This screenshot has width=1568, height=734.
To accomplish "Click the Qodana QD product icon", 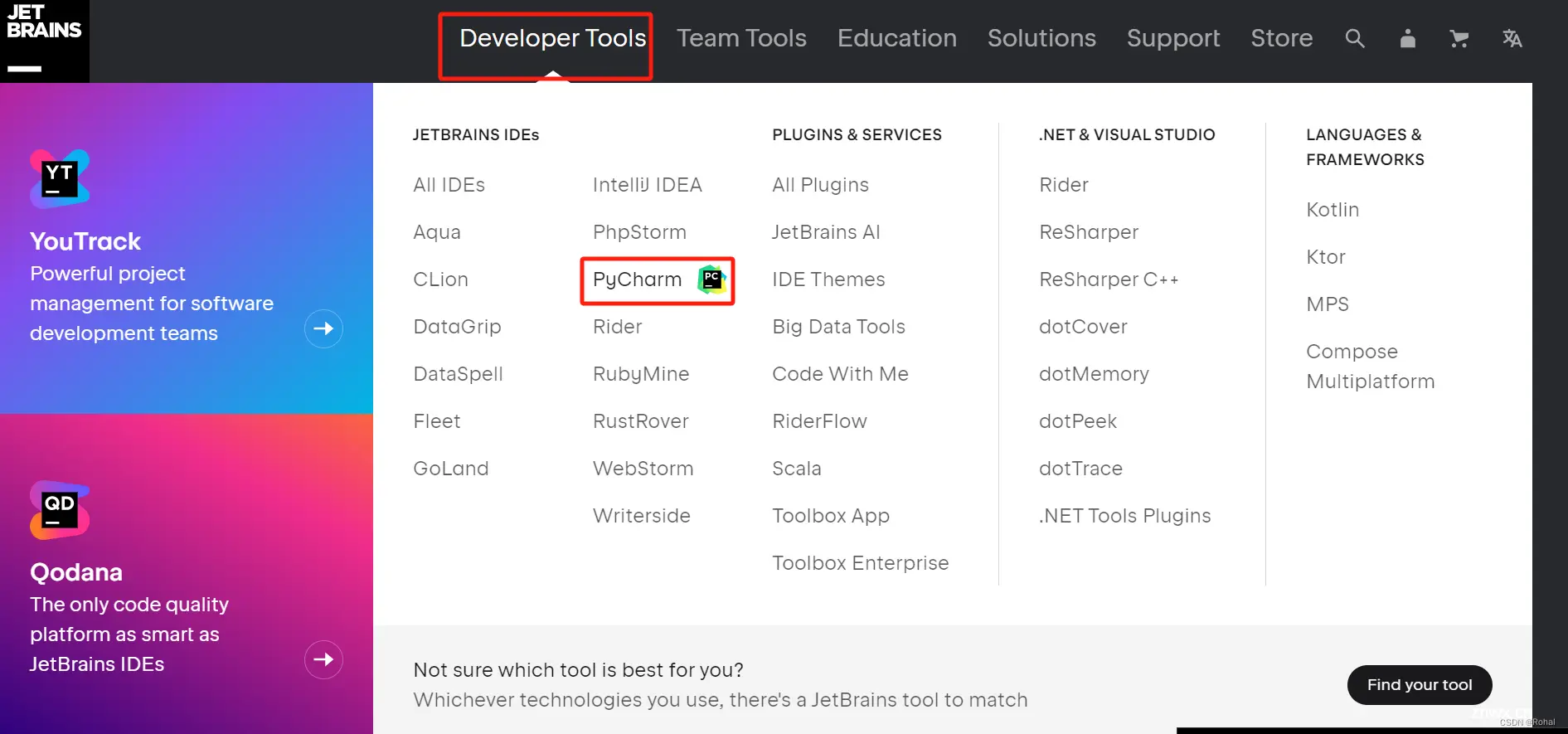I will click(60, 509).
